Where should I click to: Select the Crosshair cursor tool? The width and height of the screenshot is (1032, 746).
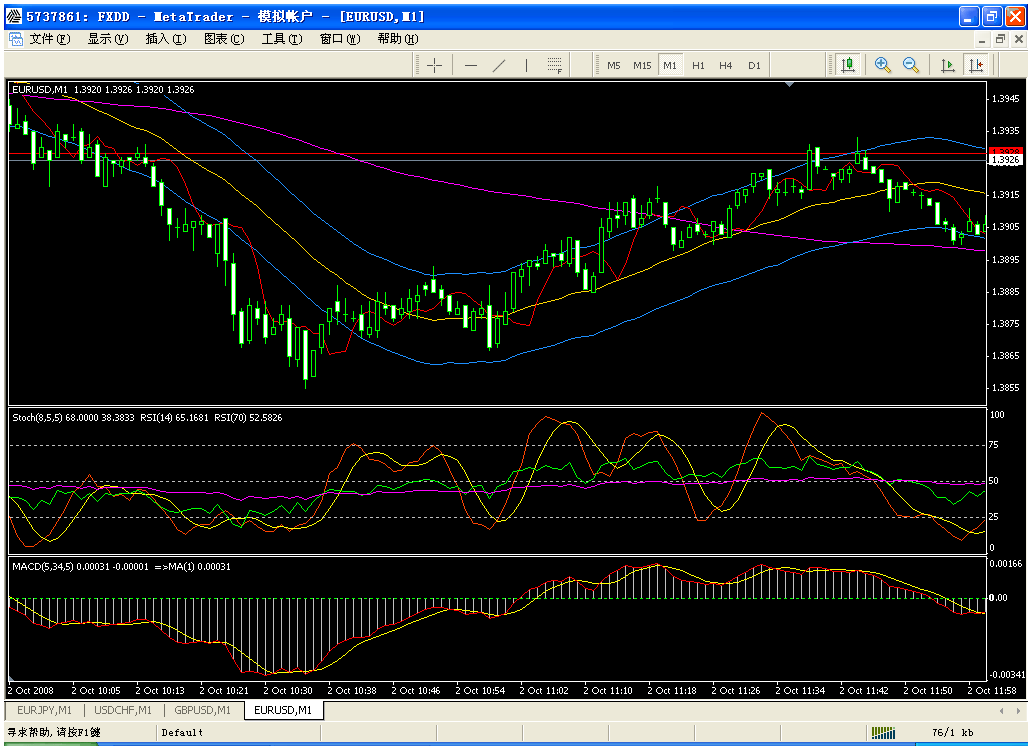[434, 65]
